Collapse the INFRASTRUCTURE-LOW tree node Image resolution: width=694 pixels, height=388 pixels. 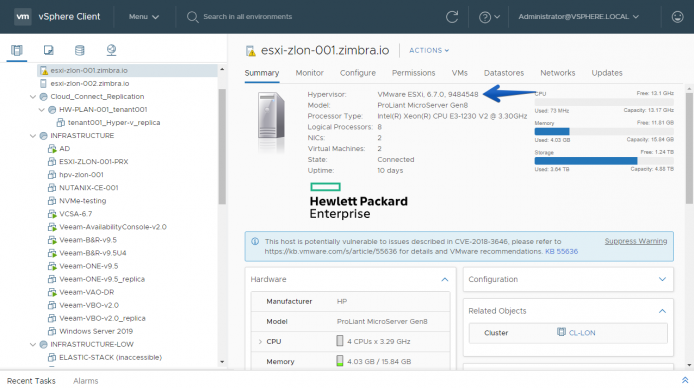33,344
